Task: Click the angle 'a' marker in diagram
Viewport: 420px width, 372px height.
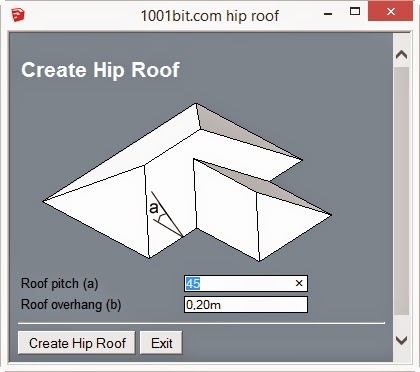Action: click(x=154, y=207)
